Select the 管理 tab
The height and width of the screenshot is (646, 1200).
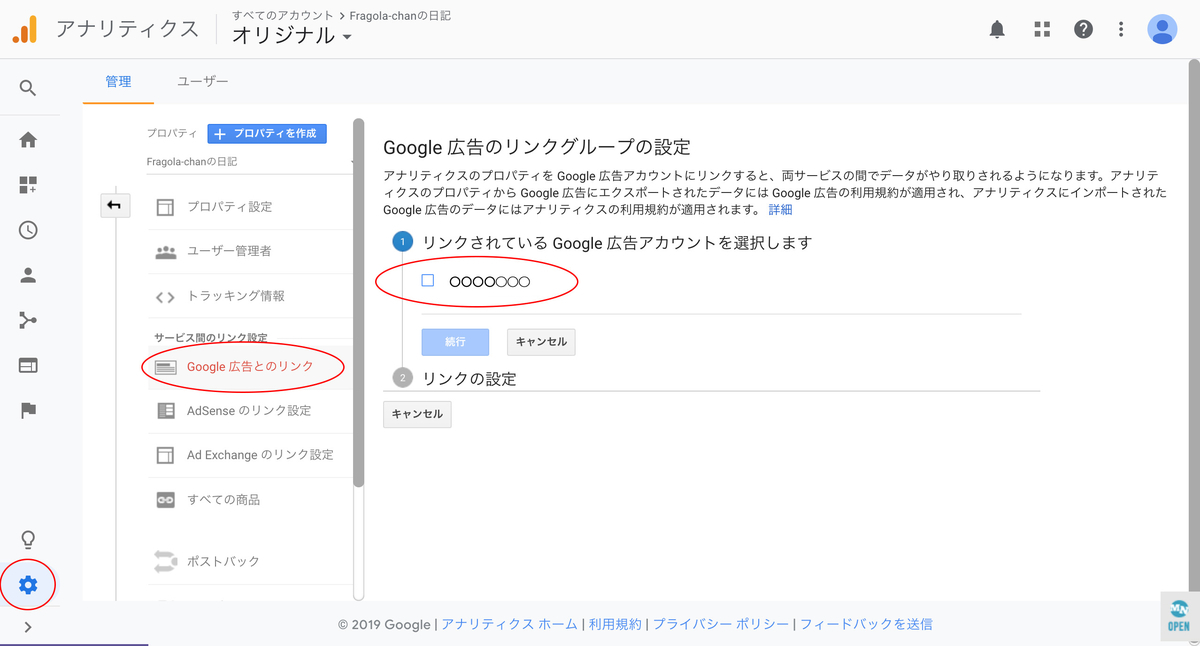[x=118, y=82]
